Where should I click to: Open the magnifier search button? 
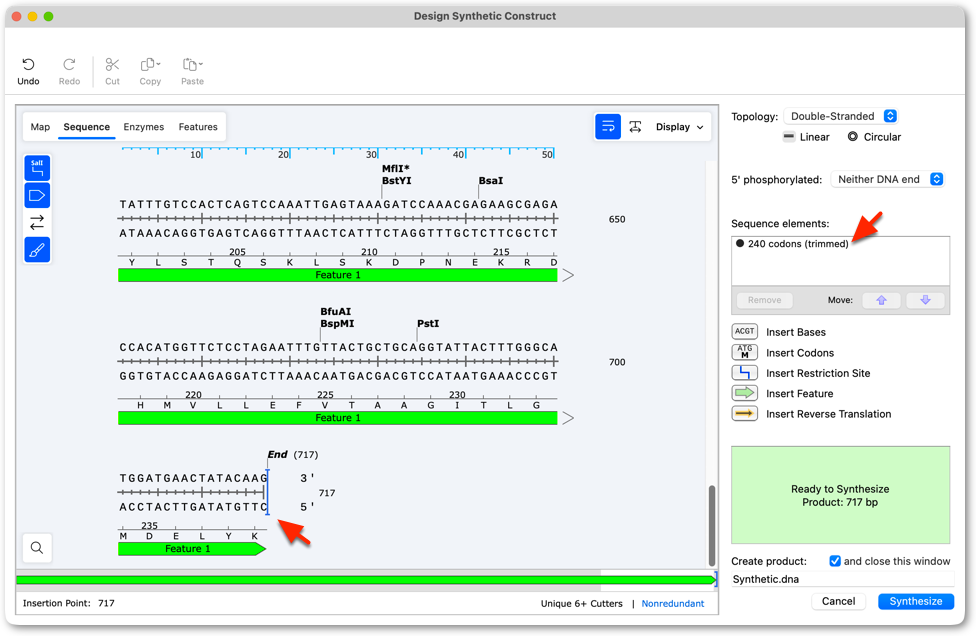(x=37, y=548)
